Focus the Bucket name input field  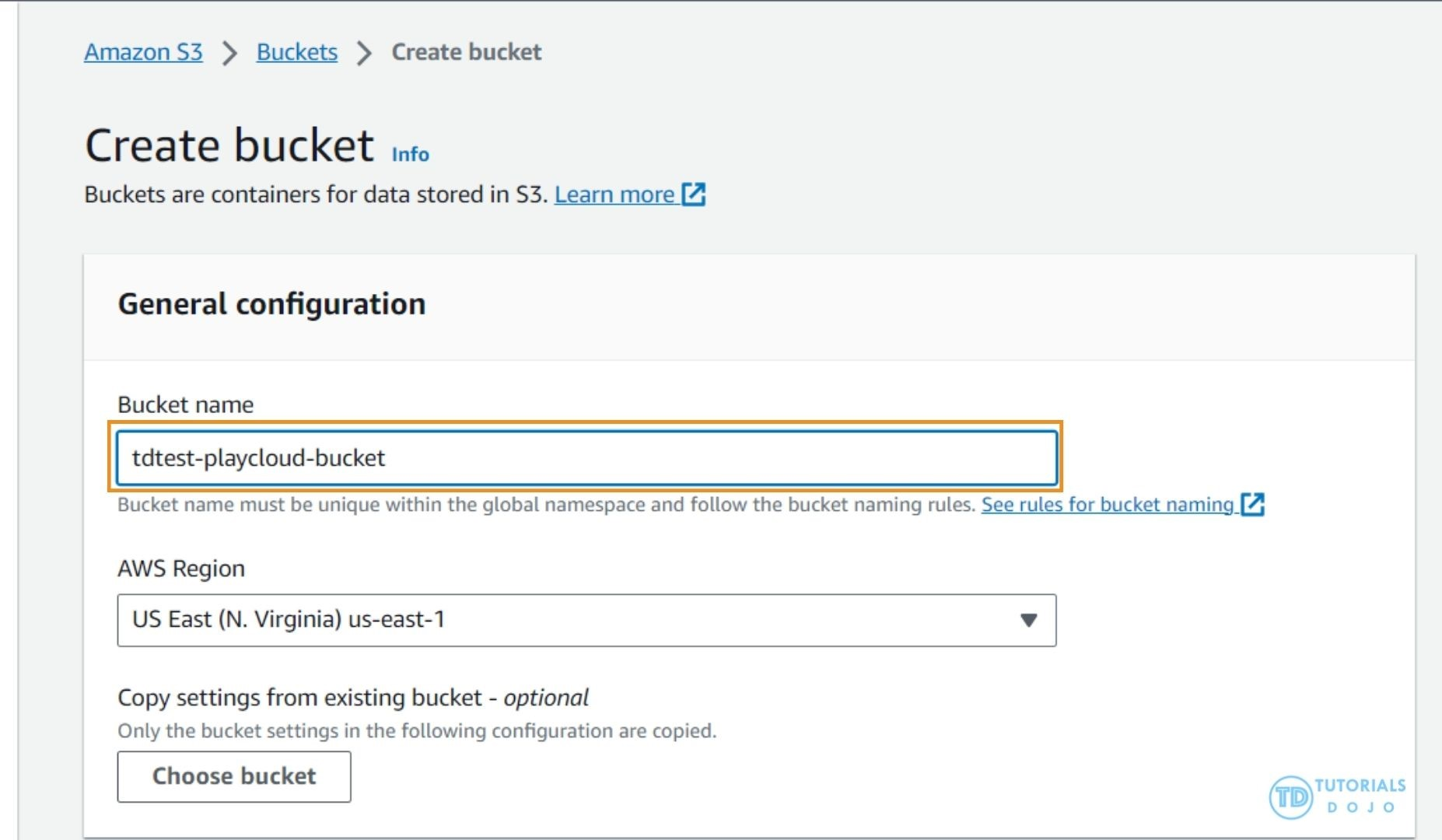(x=586, y=458)
